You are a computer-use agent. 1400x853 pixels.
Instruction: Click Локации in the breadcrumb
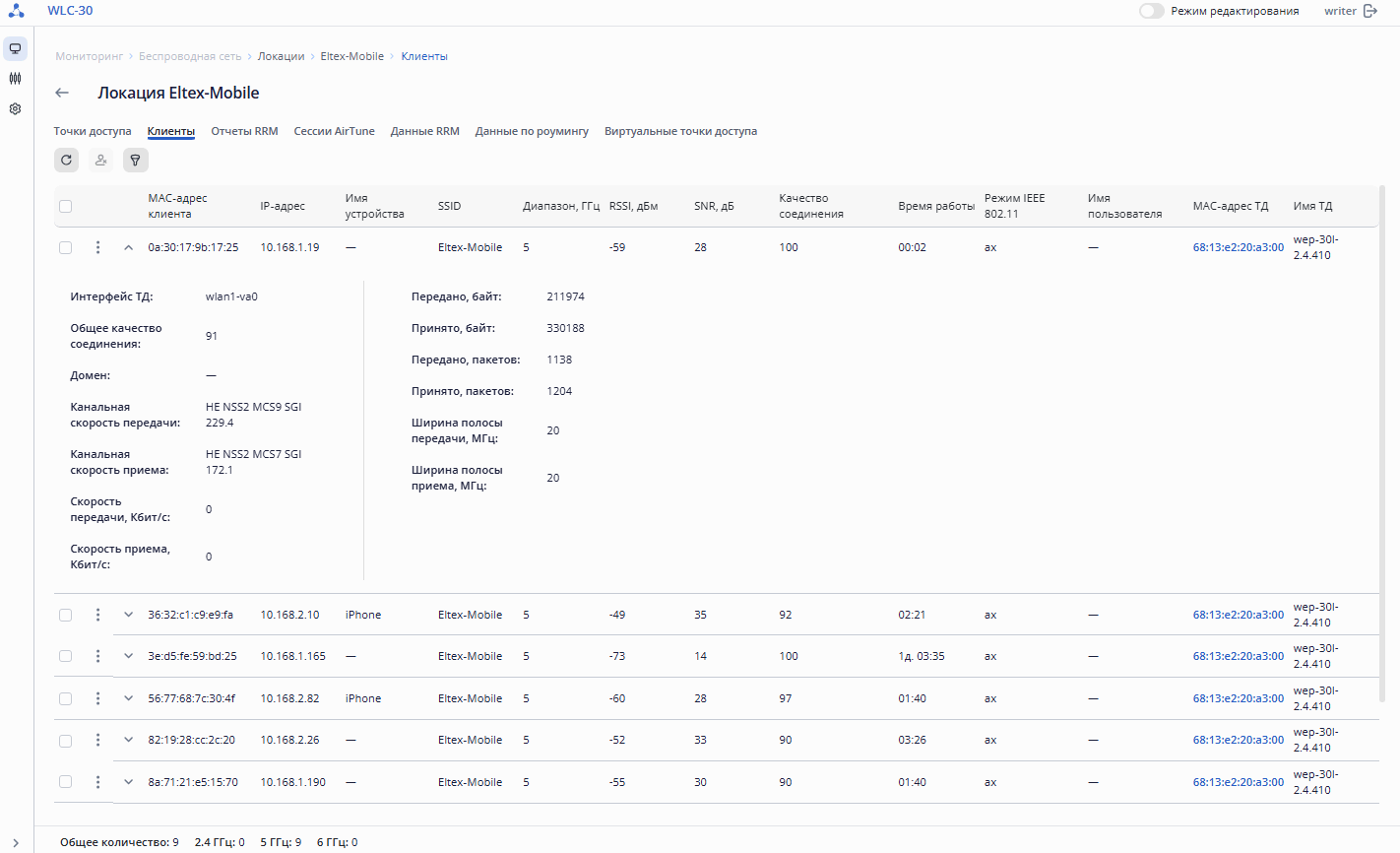click(281, 56)
